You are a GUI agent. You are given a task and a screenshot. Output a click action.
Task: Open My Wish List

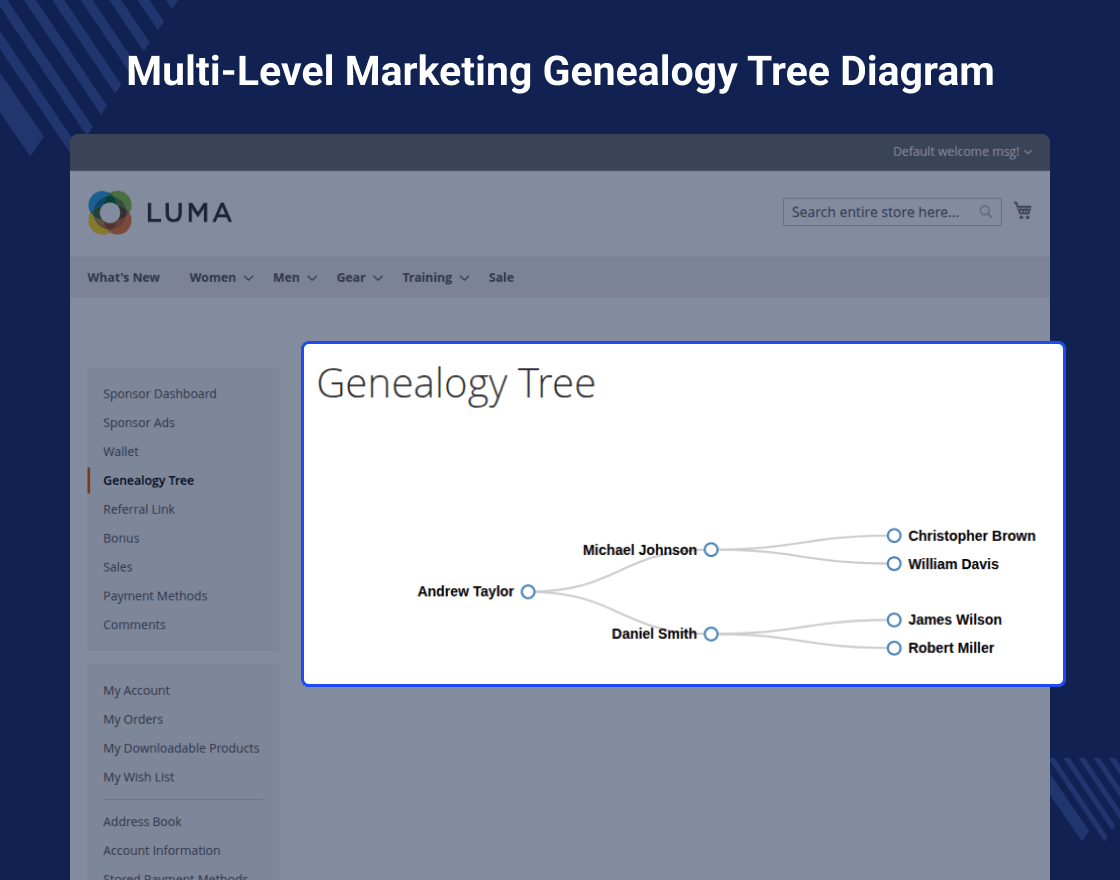[x=139, y=777]
